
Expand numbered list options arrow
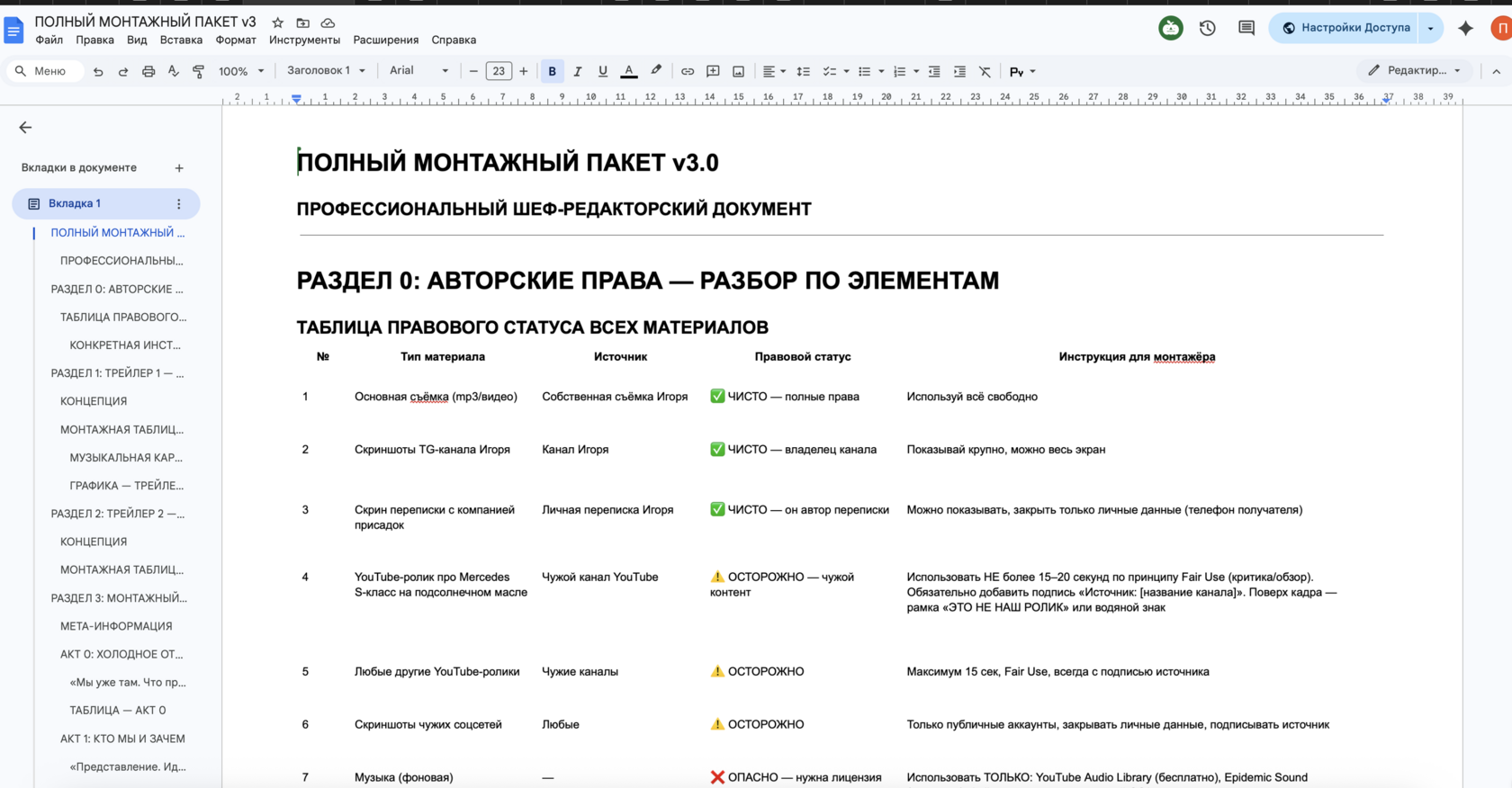916,71
